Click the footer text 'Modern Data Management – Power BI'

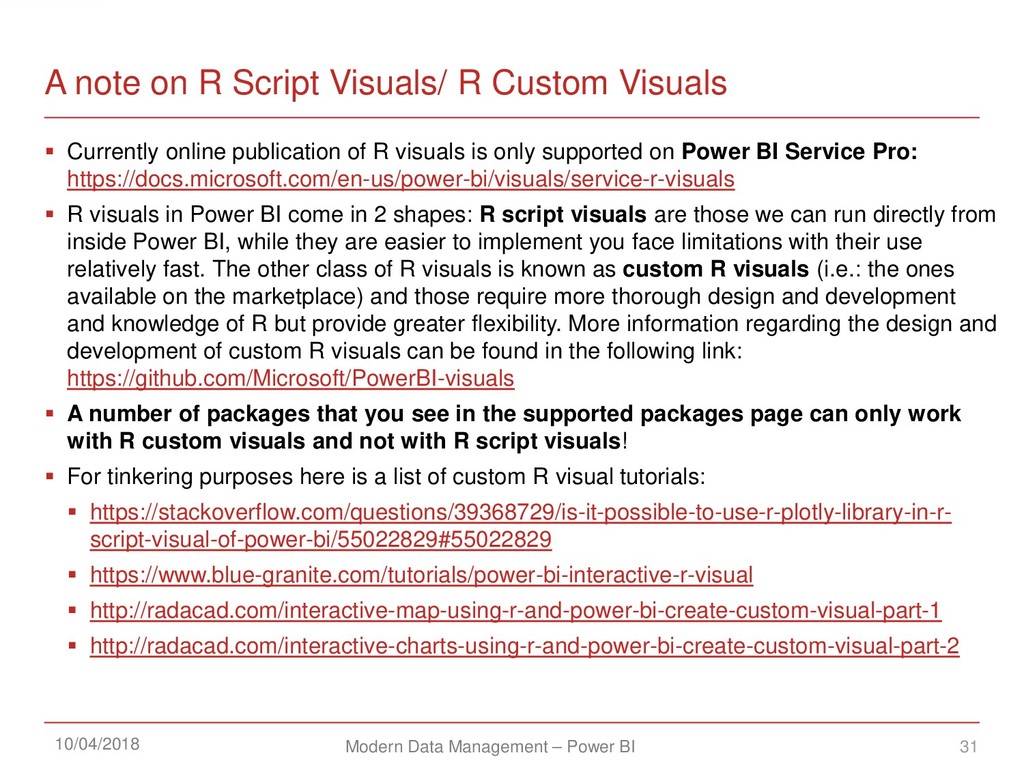point(490,746)
